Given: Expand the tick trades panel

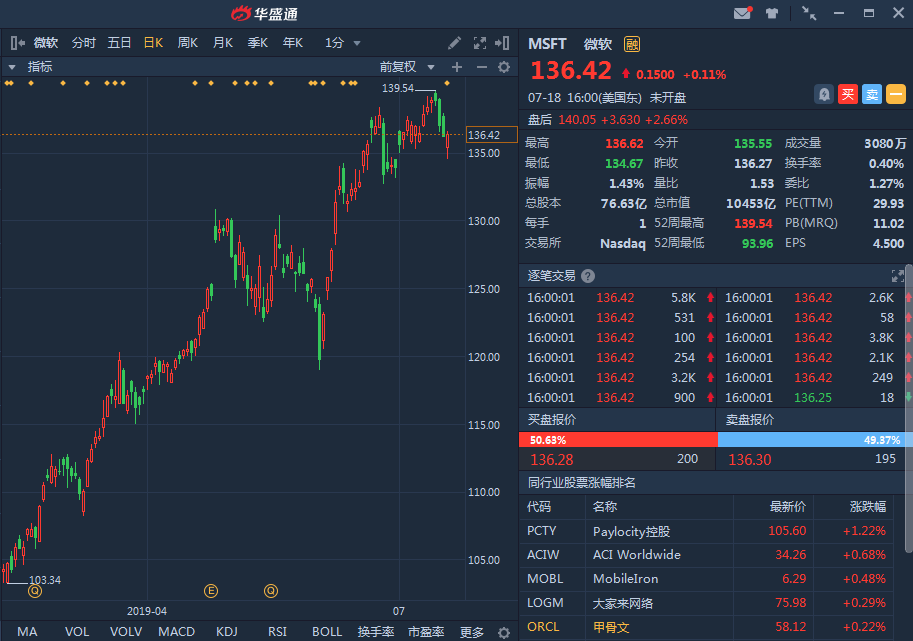Looking at the screenshot, I should 897,275.
